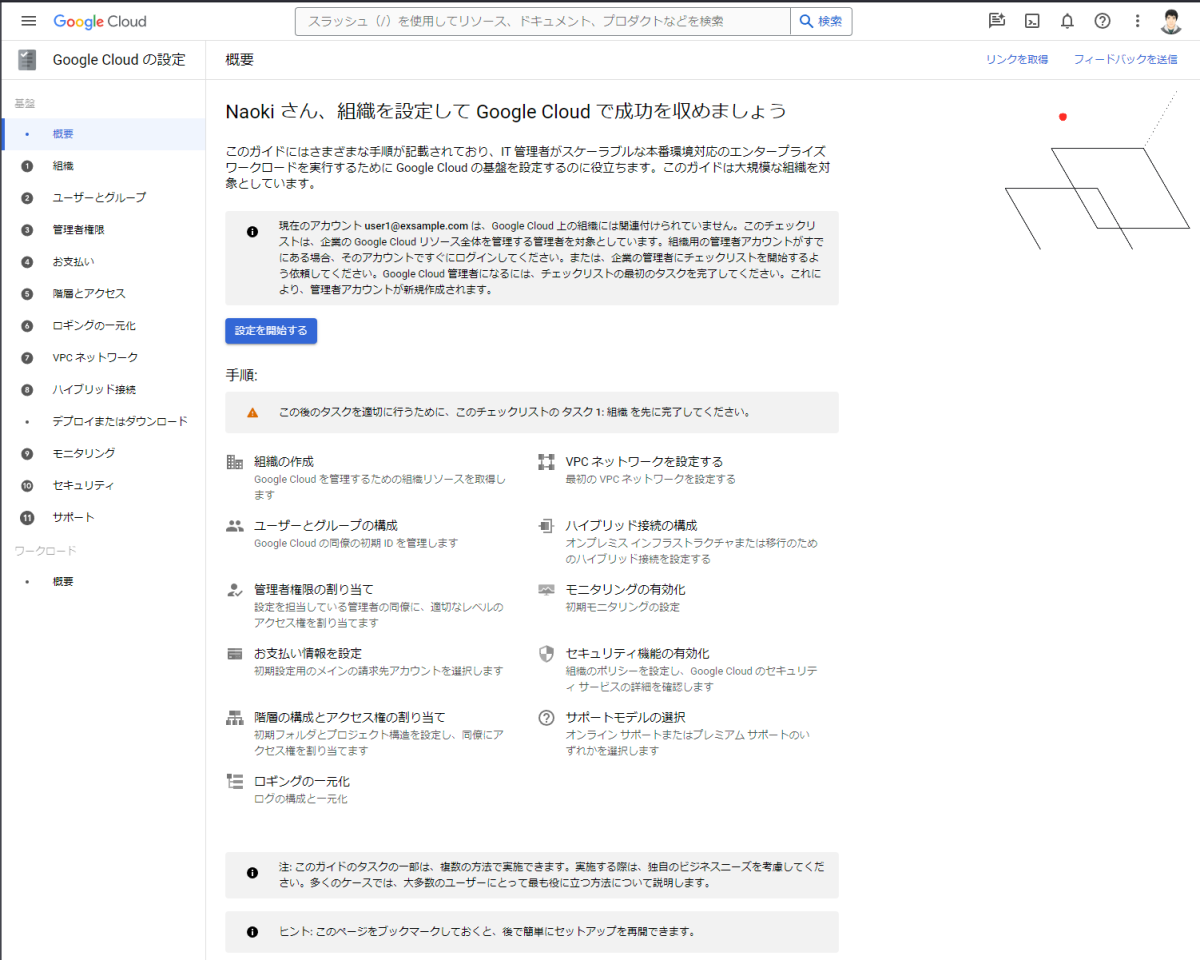This screenshot has width=1200, height=960.
Task: Click the 組織の作成 building icon
Action: click(235, 462)
